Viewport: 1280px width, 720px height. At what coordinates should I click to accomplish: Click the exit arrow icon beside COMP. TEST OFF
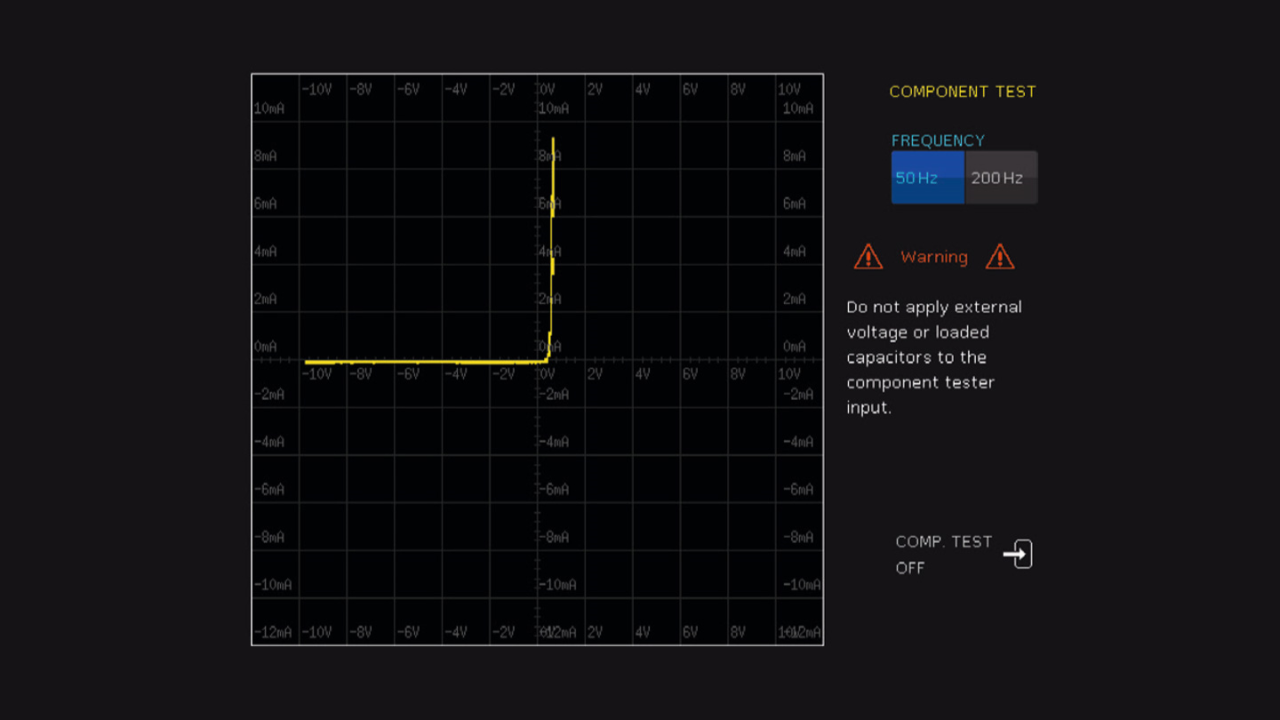[1017, 554]
